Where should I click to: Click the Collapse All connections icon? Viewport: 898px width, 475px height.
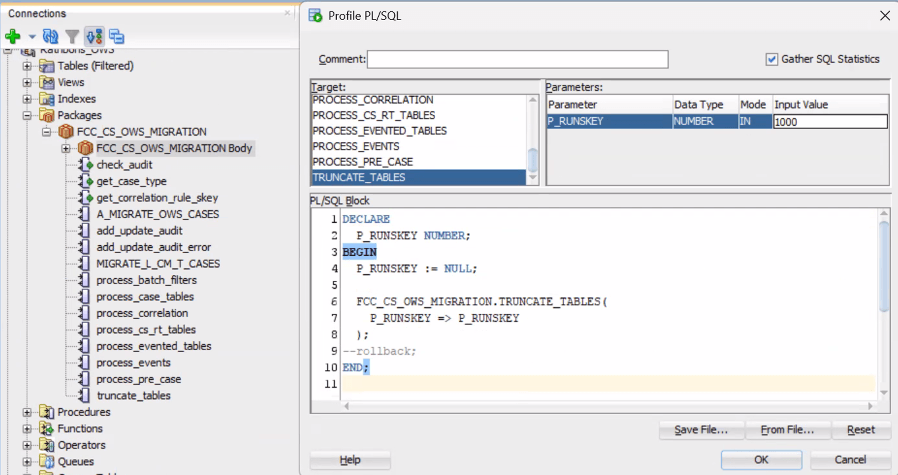pos(116,37)
